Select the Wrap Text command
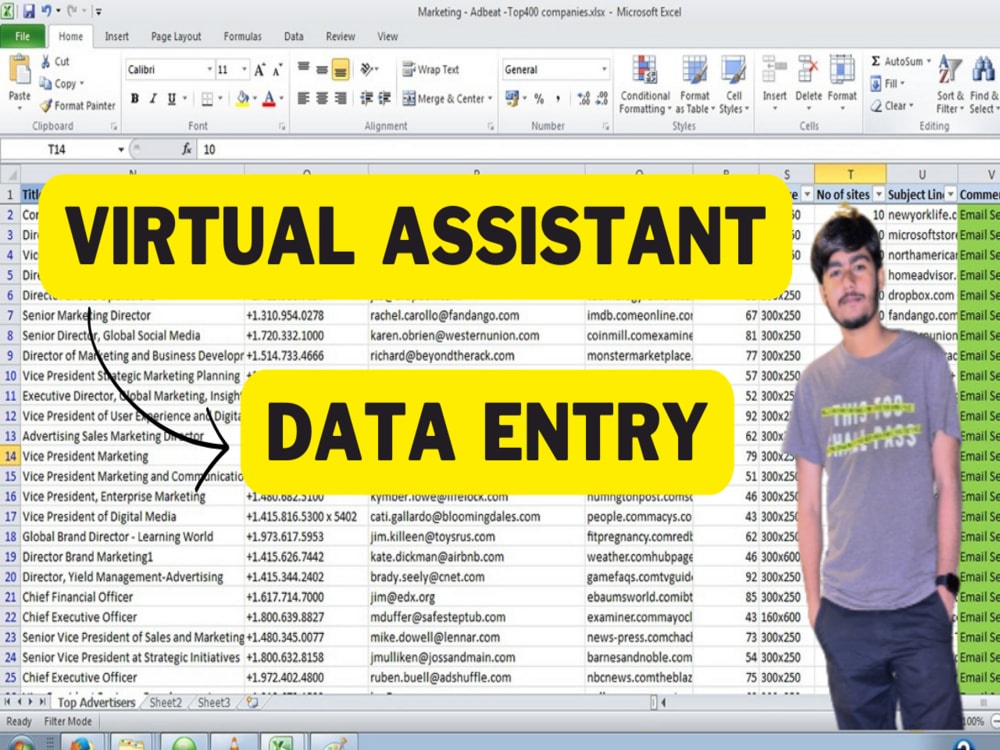 (430, 69)
